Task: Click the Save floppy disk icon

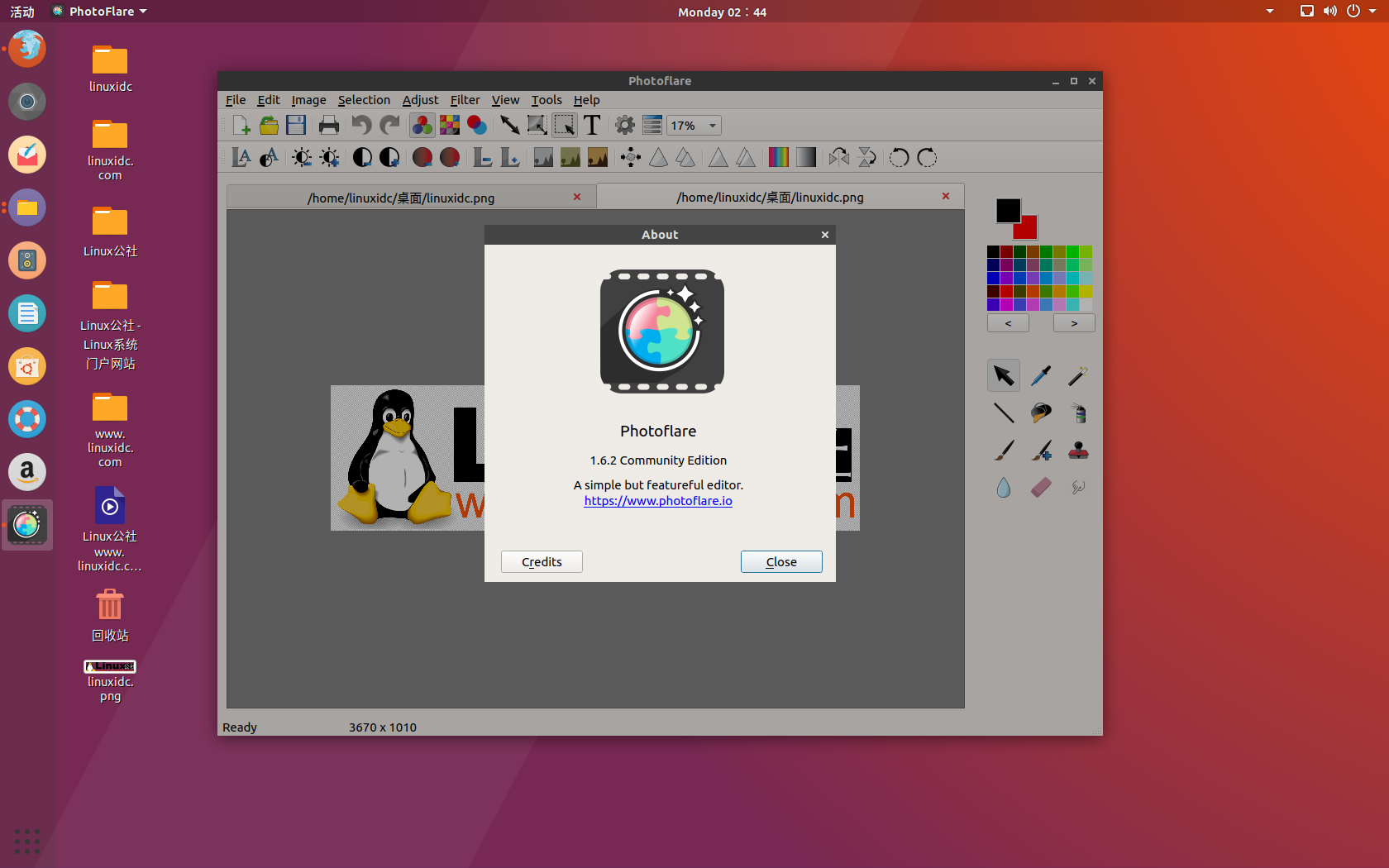Action: click(x=296, y=125)
